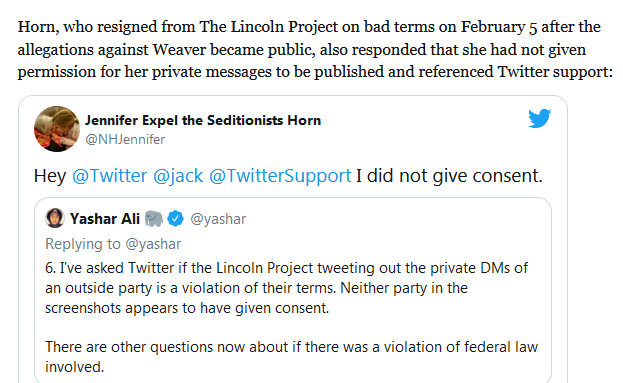The width and height of the screenshot is (623, 383).
Task: Click the 'I did not give consent' text
Action: pos(449,176)
